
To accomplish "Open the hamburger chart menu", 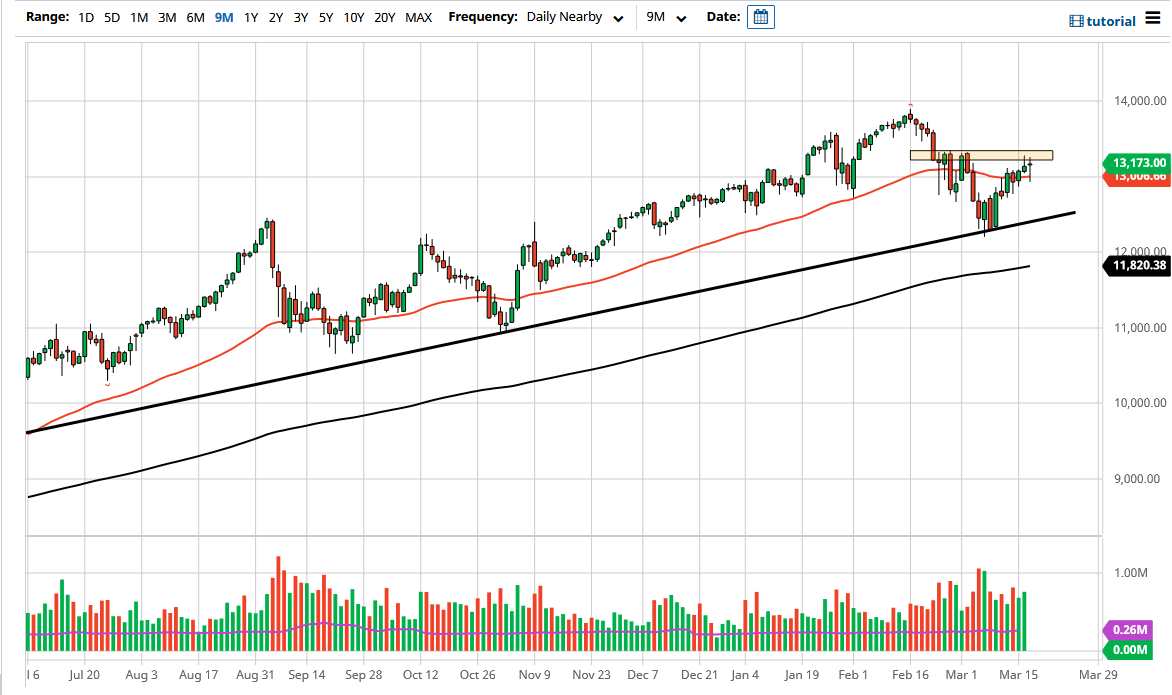I will 1155,19.
